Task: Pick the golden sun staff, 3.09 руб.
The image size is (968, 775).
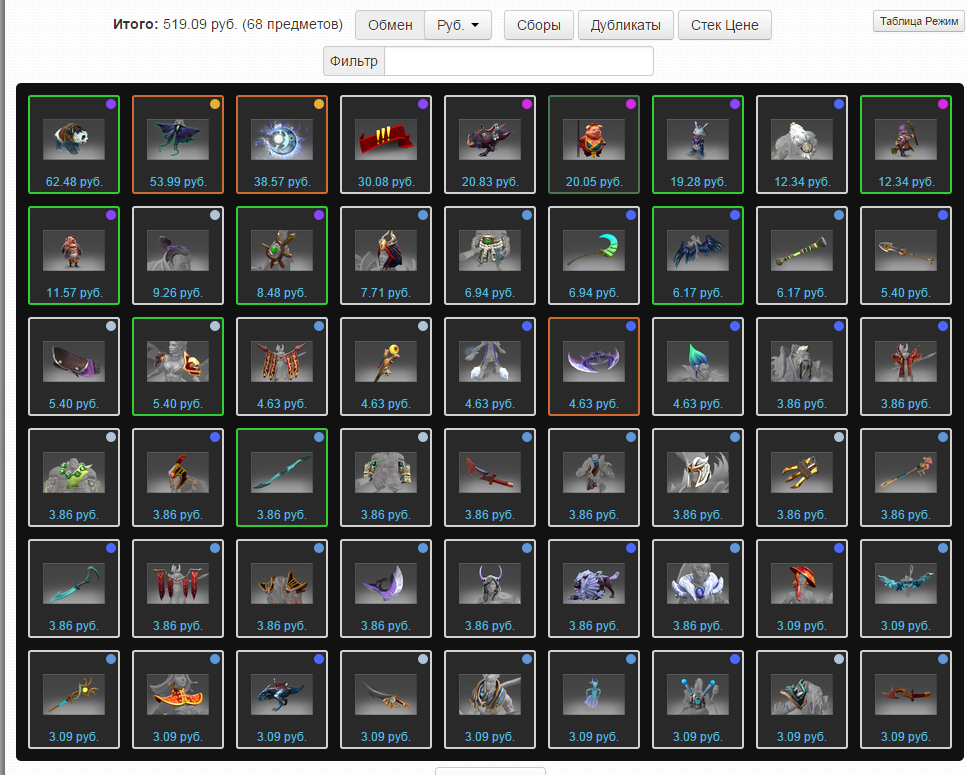Action: [74, 700]
